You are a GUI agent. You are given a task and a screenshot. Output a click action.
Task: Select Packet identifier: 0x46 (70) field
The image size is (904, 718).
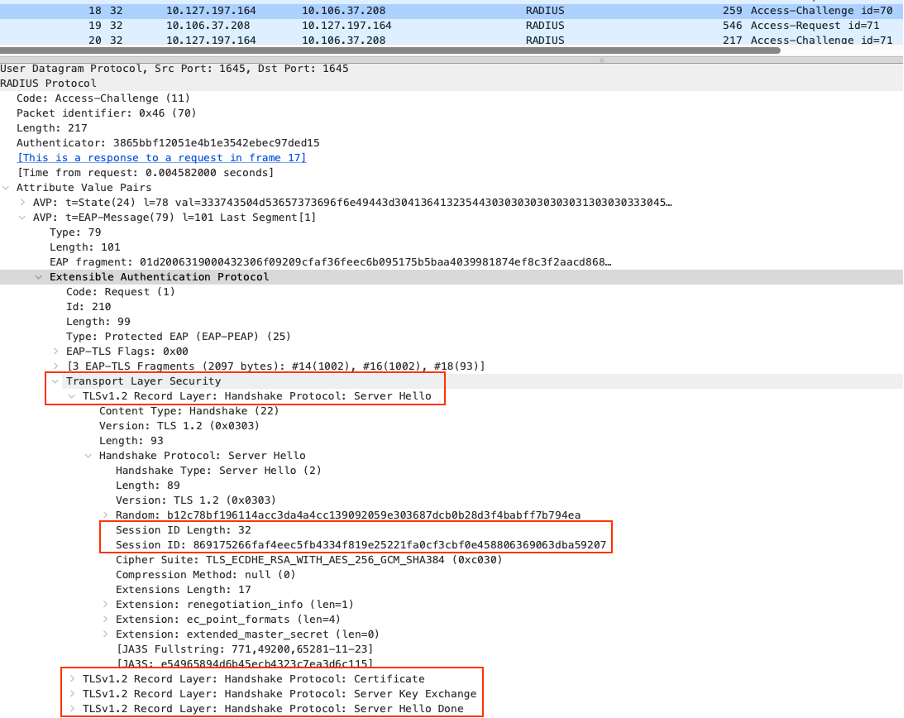coord(106,113)
